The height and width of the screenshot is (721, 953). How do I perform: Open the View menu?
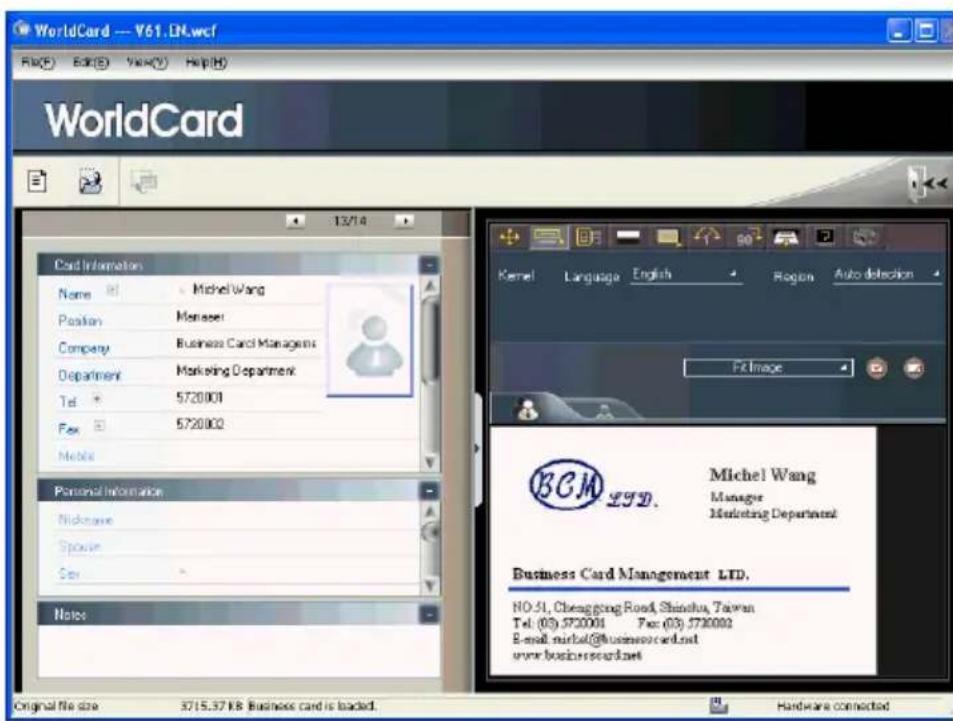(146, 63)
